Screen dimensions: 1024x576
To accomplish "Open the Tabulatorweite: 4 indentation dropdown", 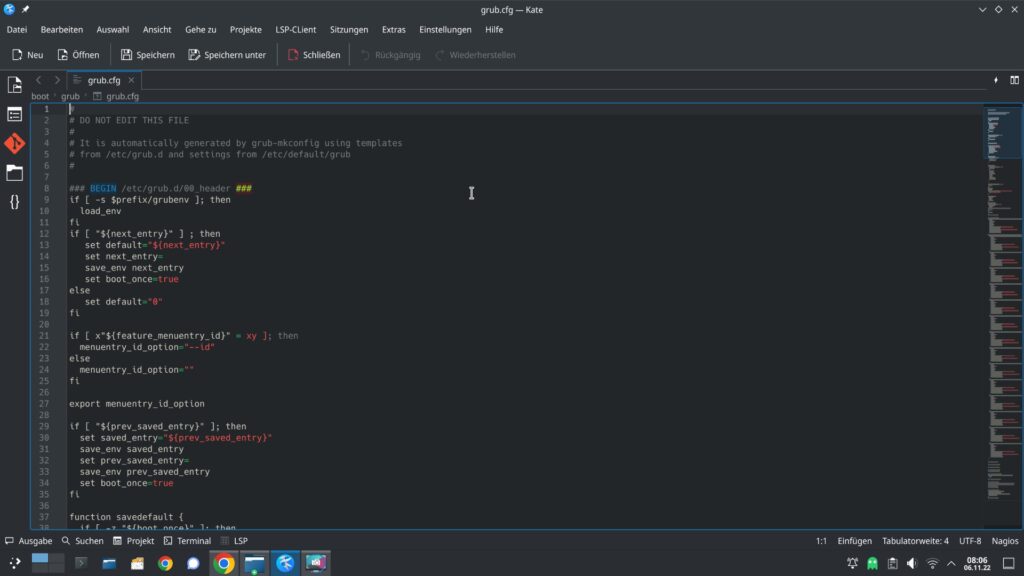I will (x=915, y=541).
